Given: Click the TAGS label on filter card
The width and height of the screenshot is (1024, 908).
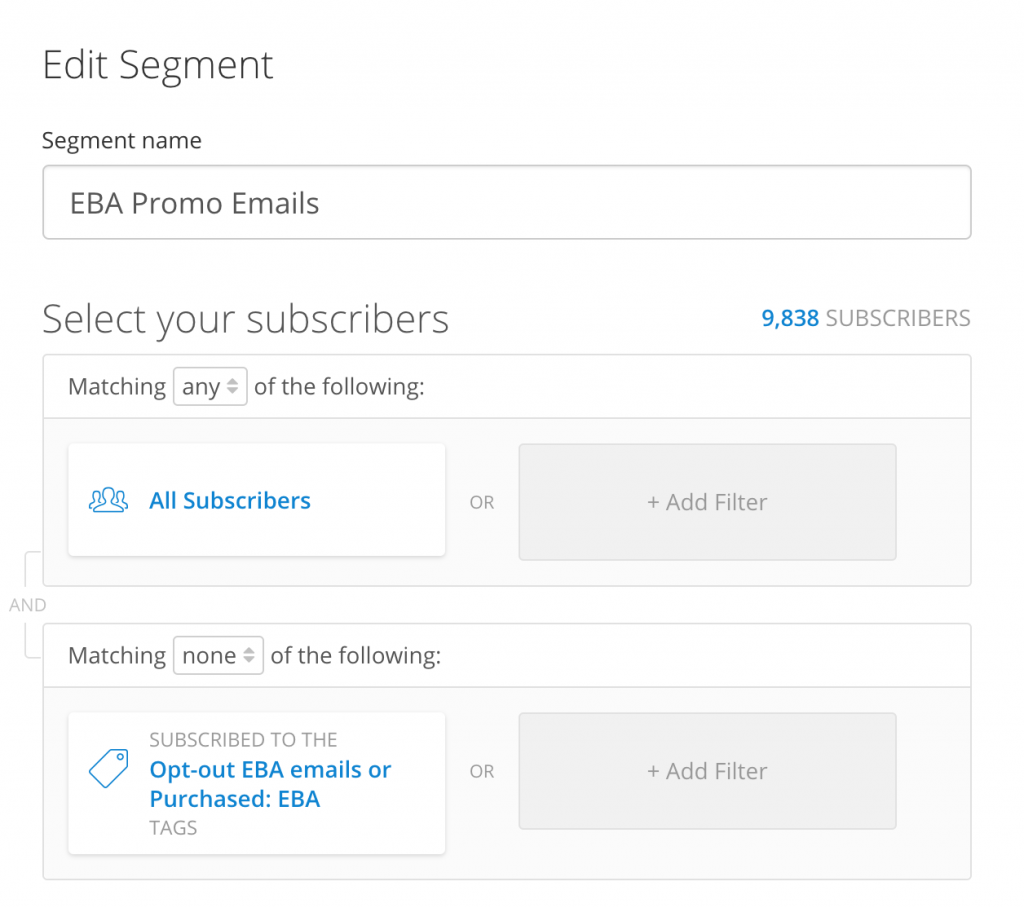Looking at the screenshot, I should [173, 828].
